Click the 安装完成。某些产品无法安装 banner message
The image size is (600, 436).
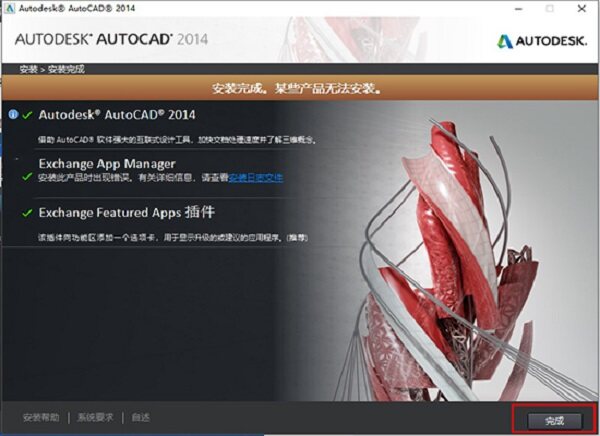[x=297, y=89]
